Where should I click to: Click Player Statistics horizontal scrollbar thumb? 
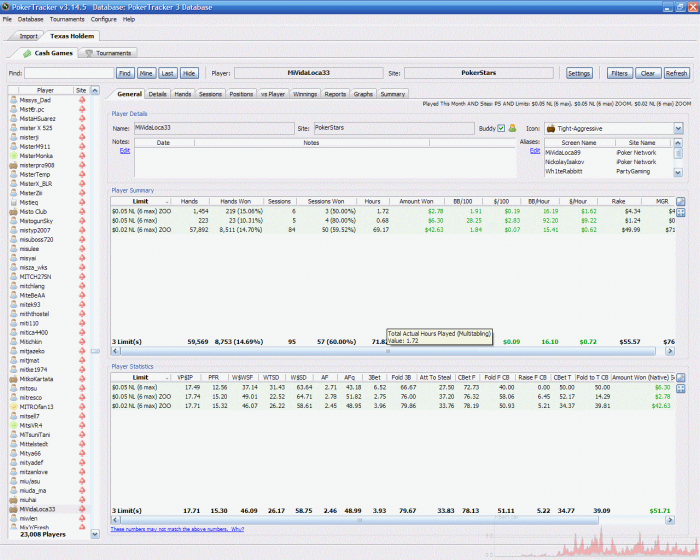click(359, 520)
